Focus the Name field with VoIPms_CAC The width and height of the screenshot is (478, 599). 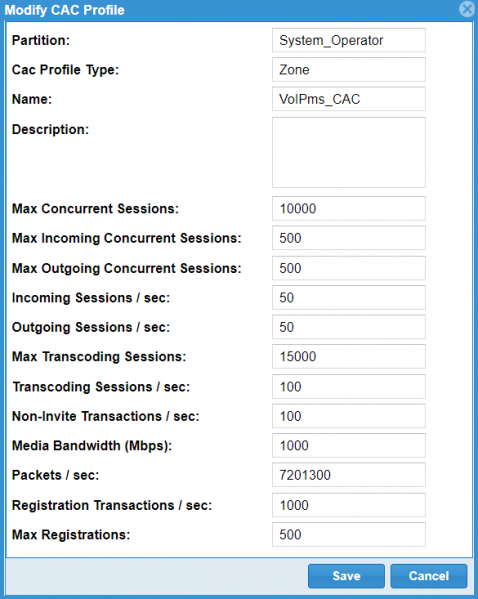(348, 99)
